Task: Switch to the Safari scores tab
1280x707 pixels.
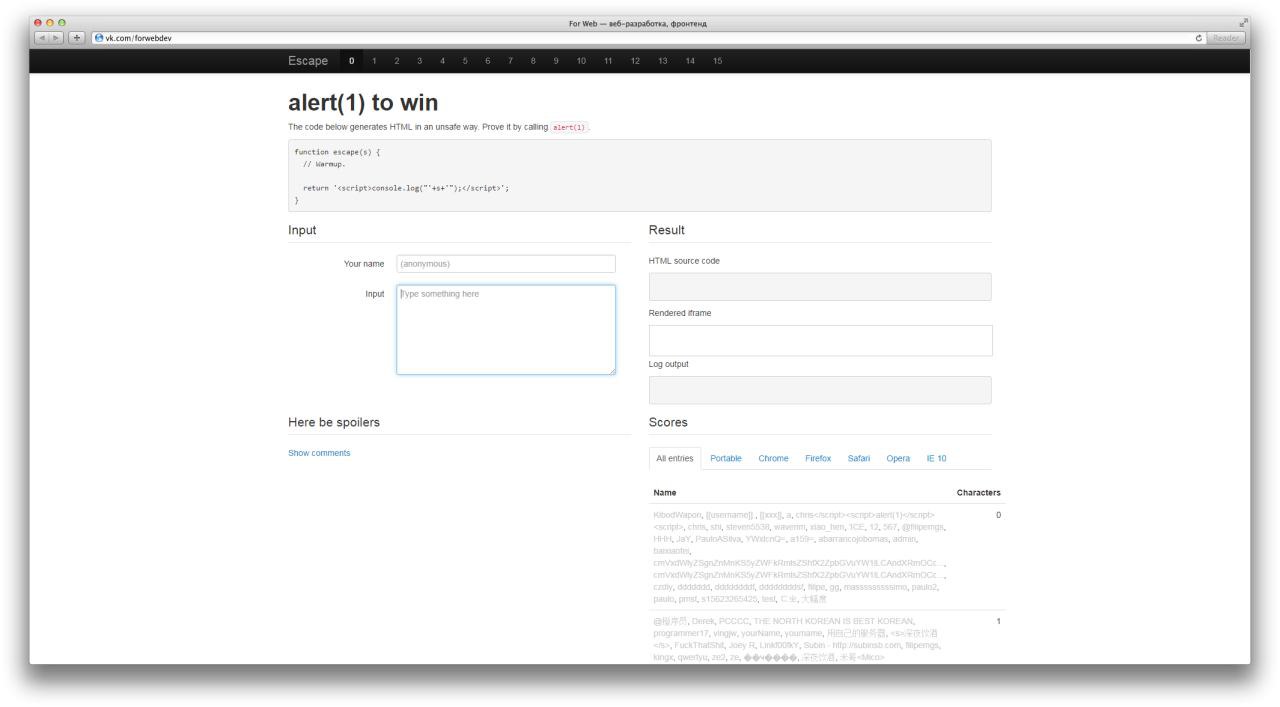Action: click(x=859, y=458)
